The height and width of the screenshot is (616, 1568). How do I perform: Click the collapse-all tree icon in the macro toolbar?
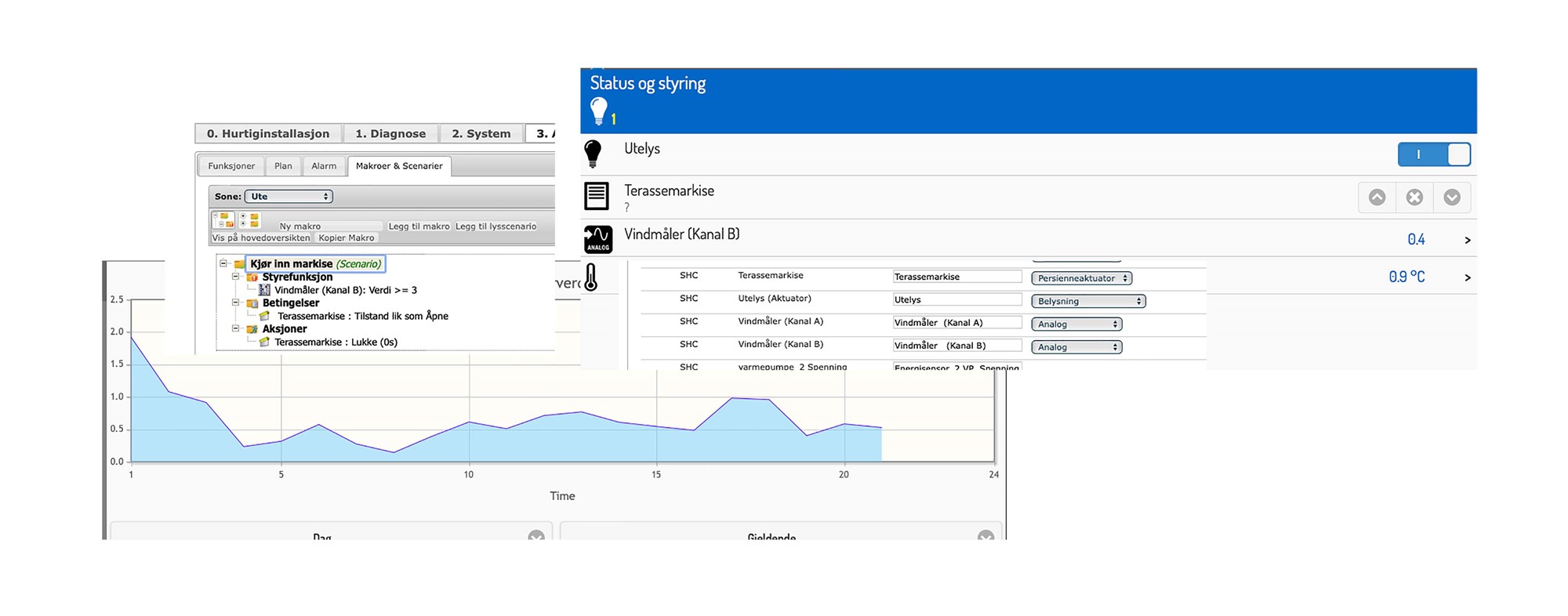223,220
